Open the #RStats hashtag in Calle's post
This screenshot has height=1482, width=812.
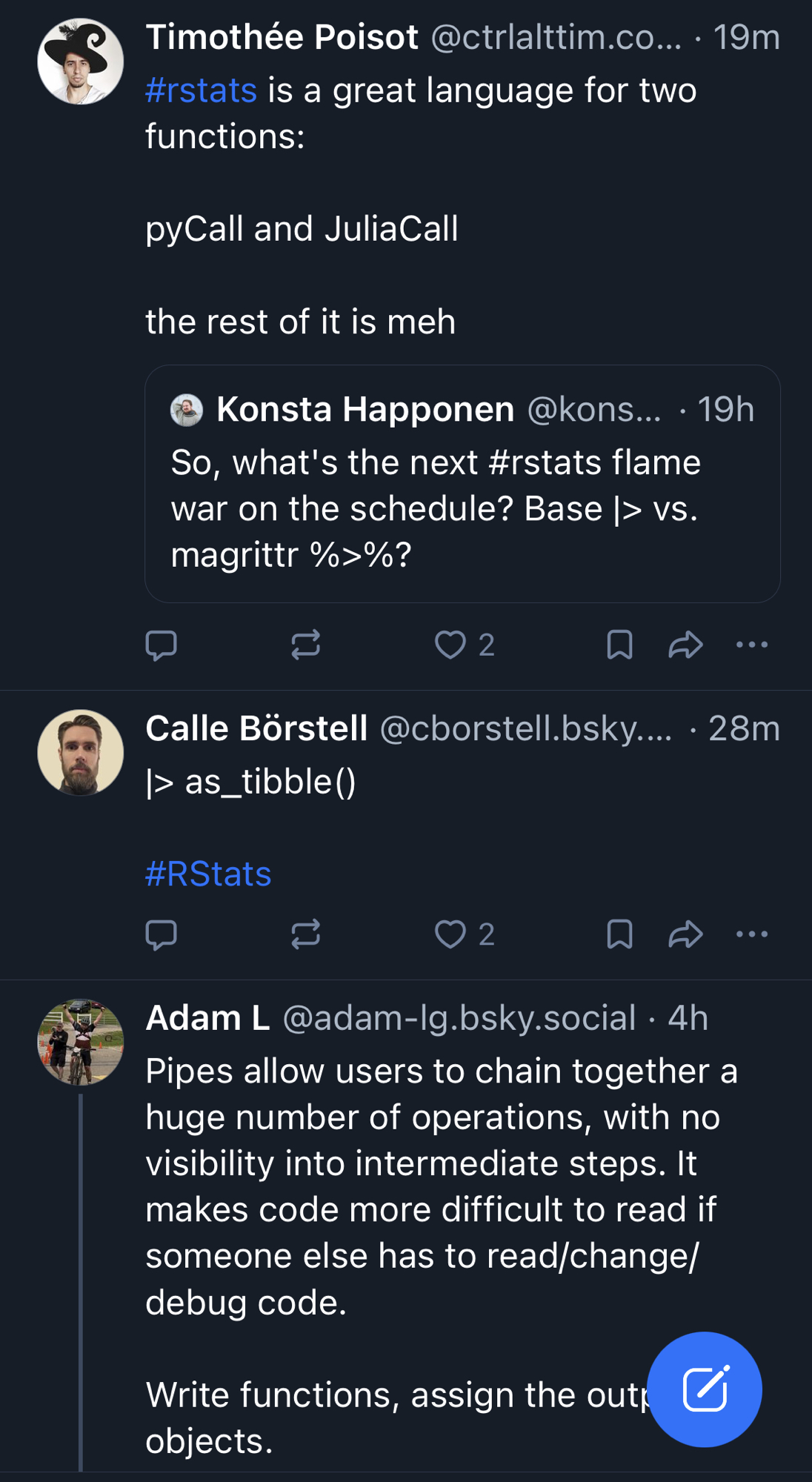208,874
